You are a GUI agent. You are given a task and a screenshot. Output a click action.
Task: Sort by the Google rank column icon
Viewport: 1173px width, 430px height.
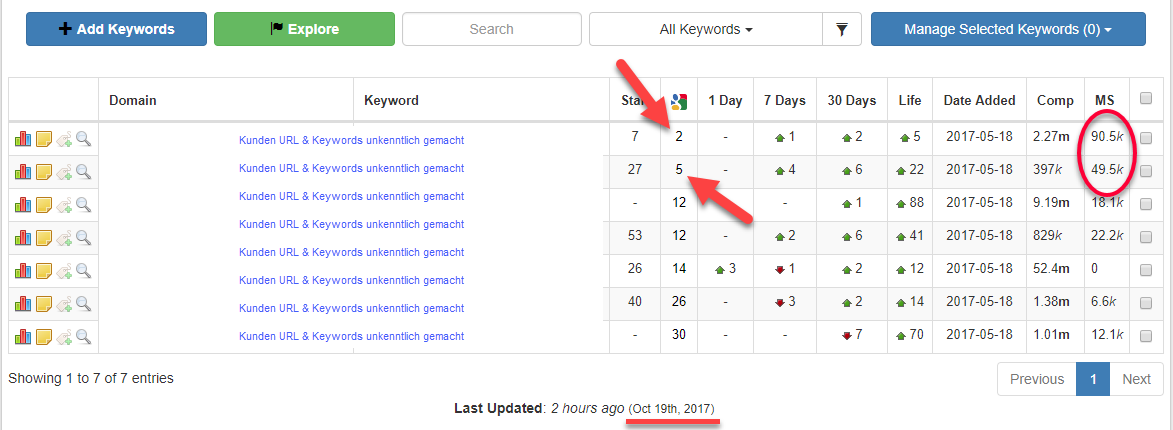(x=679, y=101)
